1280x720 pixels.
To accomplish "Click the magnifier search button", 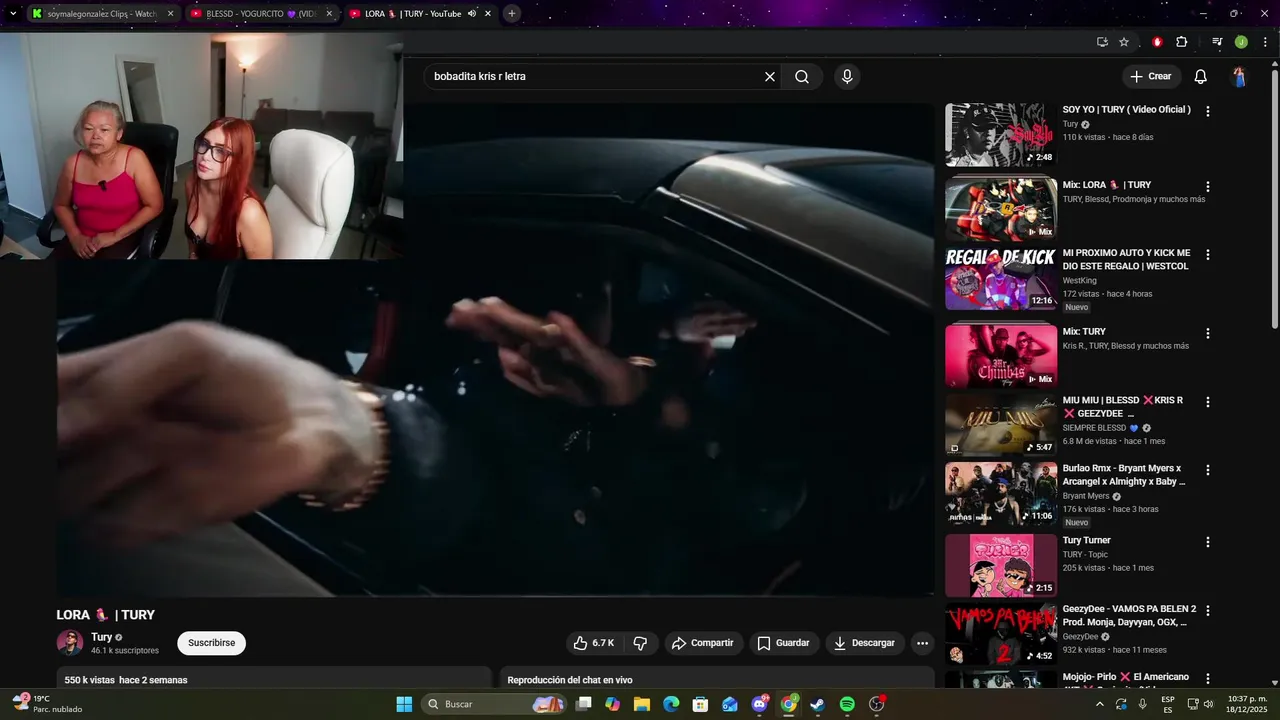I will coord(802,77).
